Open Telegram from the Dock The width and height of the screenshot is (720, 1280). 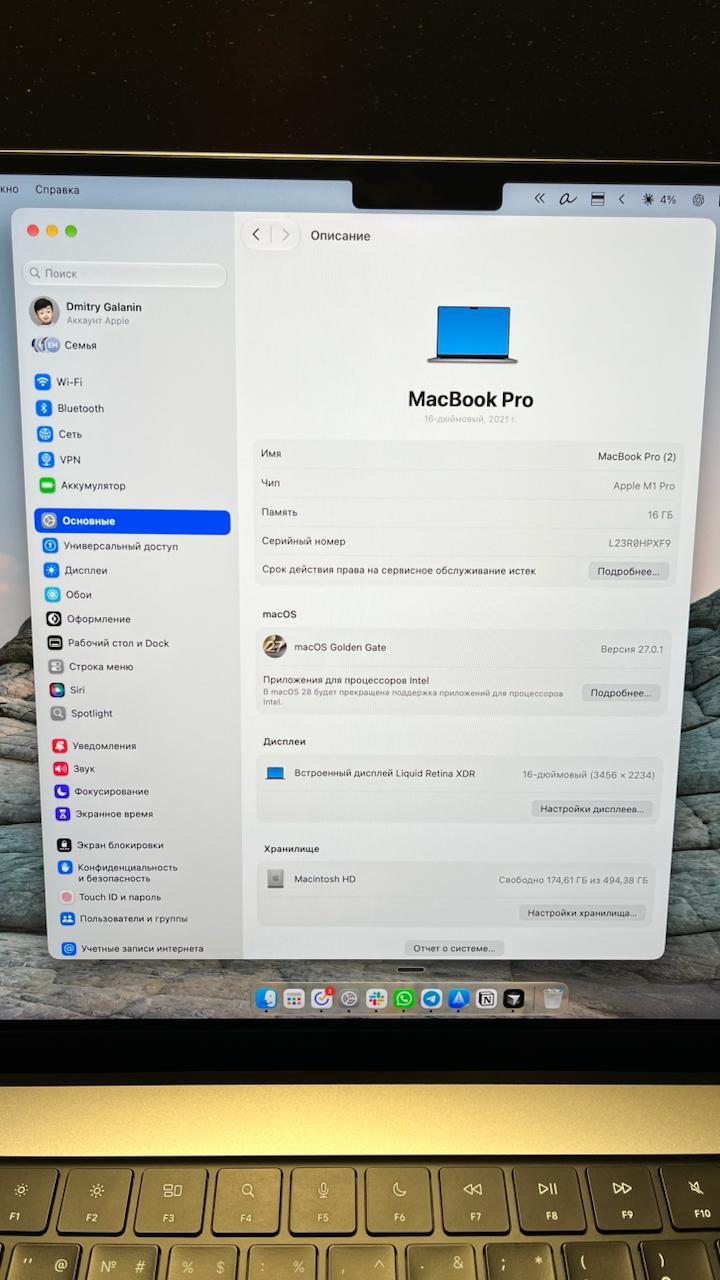431,998
